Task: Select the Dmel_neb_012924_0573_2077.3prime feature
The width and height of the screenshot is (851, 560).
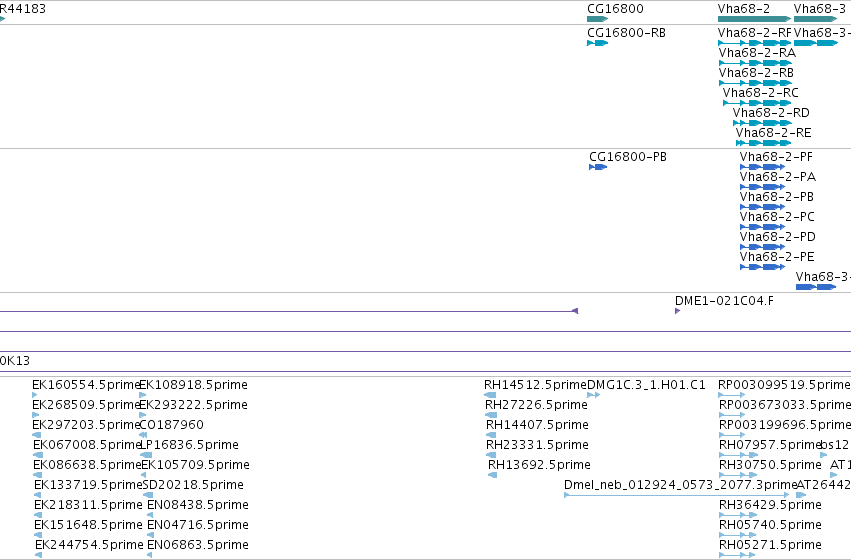Action: [x=681, y=485]
